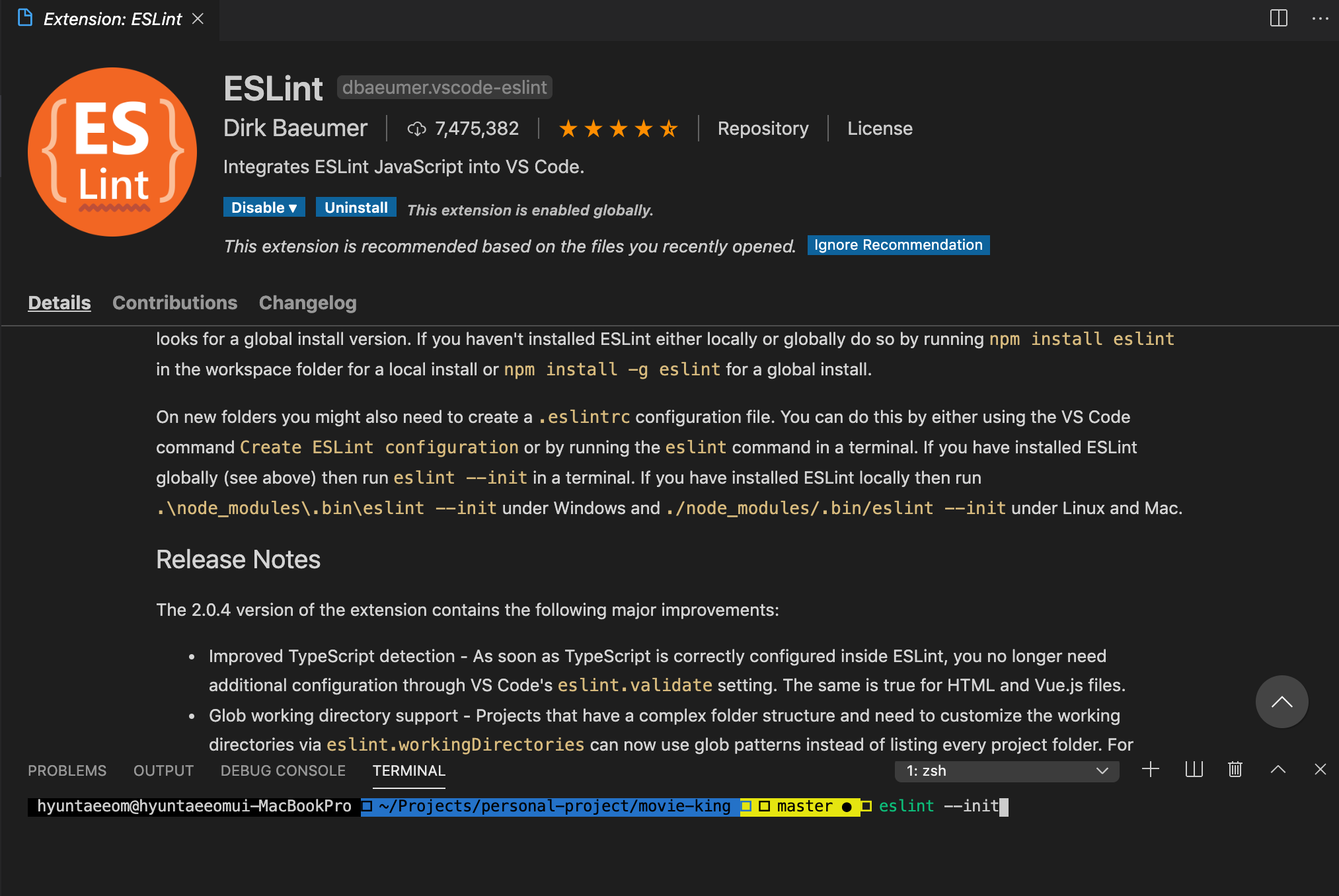Viewport: 1339px width, 896px height.
Task: Close the bottom panel
Action: (1320, 770)
